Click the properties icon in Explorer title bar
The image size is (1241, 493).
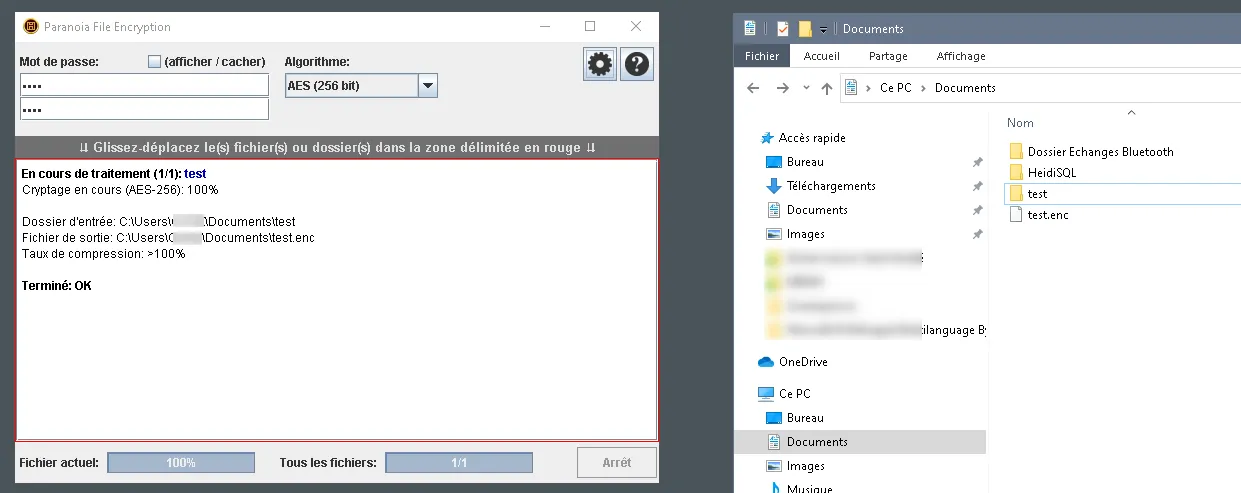tap(782, 28)
